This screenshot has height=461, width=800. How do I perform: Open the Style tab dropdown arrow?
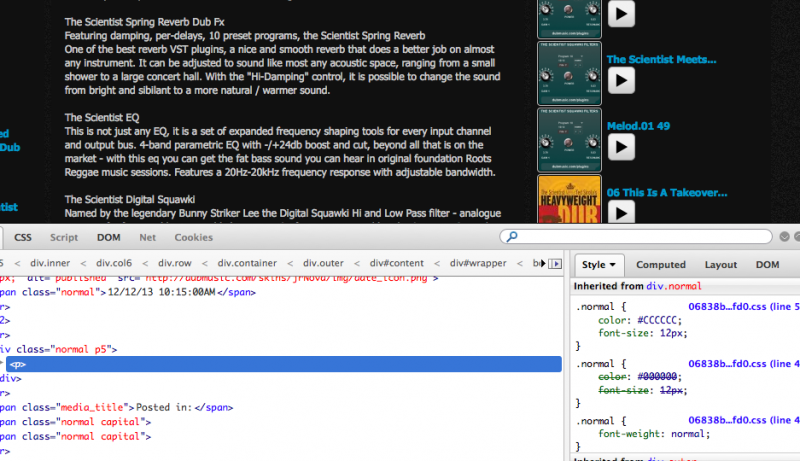[612, 265]
